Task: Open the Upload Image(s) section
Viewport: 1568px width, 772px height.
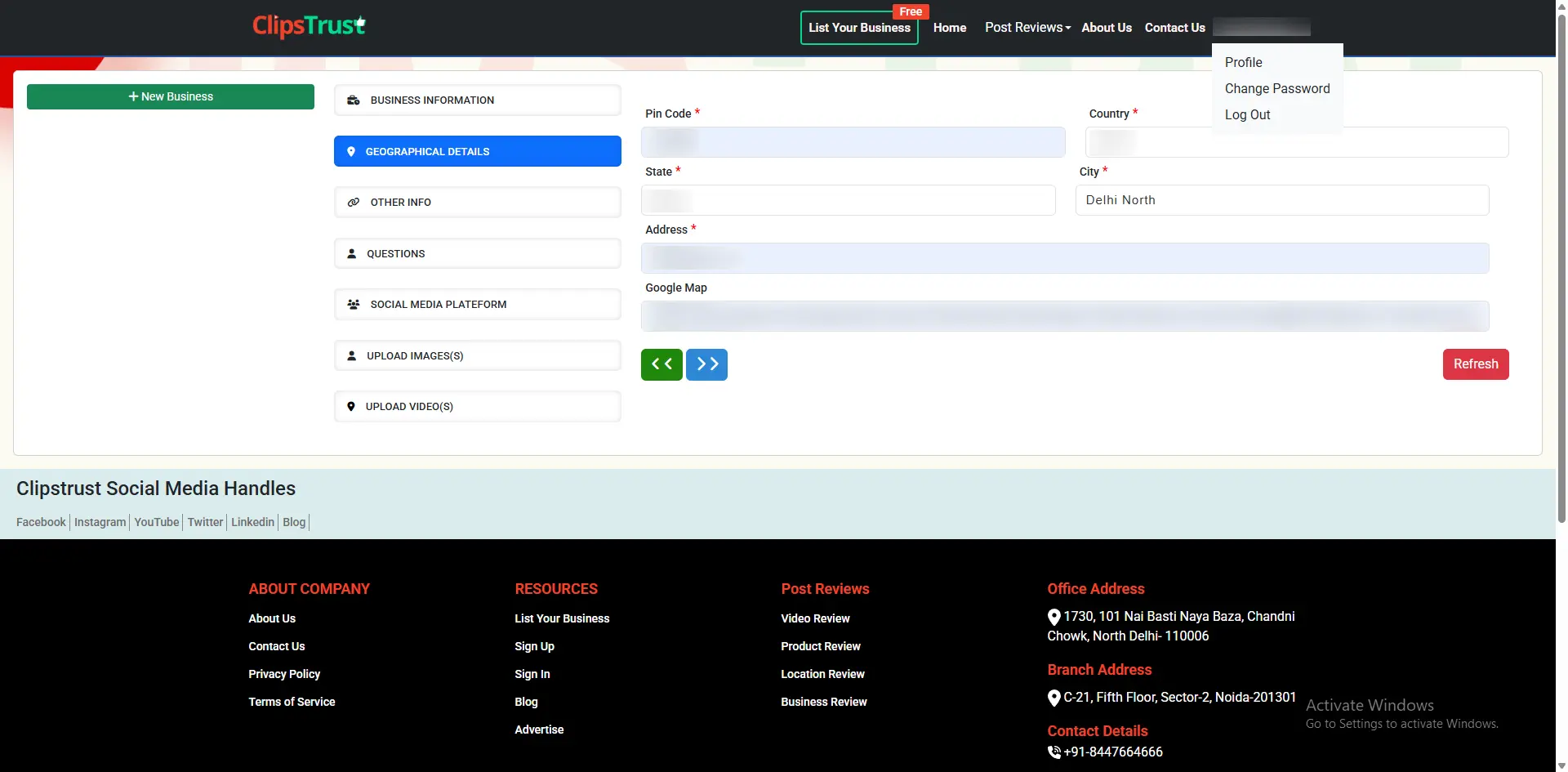Action: (478, 355)
